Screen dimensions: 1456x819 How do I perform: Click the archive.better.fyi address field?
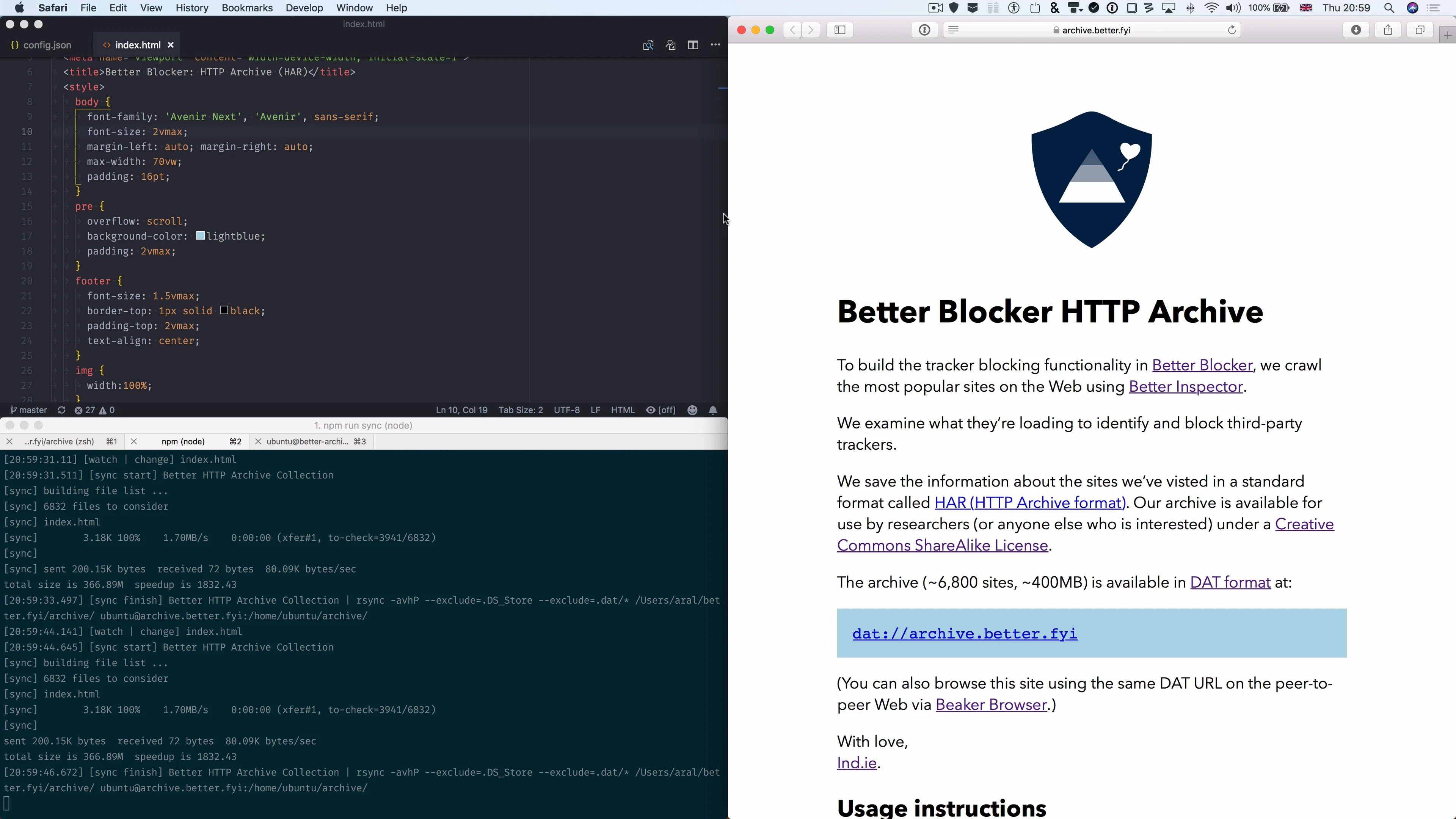point(1092,30)
